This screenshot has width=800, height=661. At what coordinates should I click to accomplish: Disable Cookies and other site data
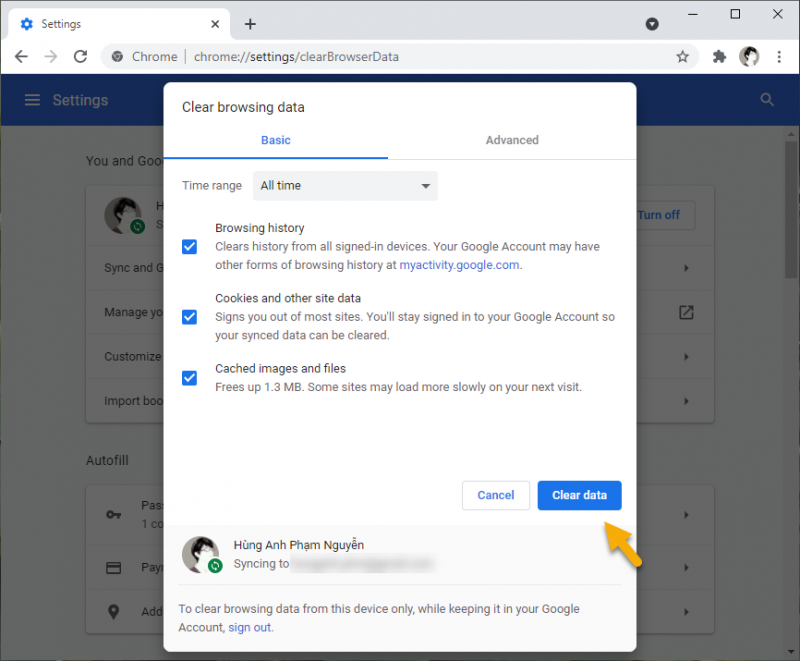(x=189, y=317)
